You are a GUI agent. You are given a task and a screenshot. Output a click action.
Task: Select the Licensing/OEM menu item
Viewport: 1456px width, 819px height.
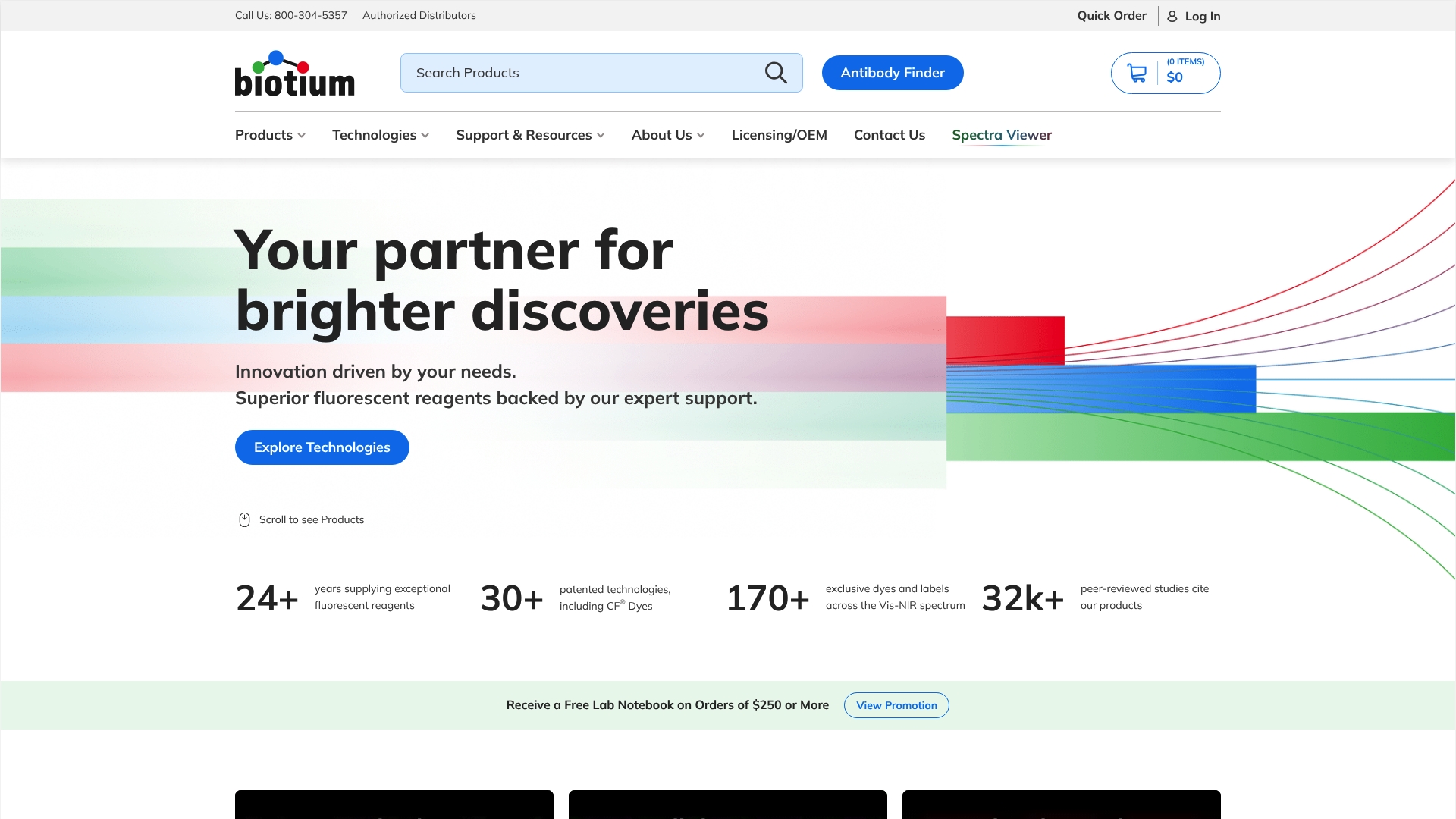[779, 134]
